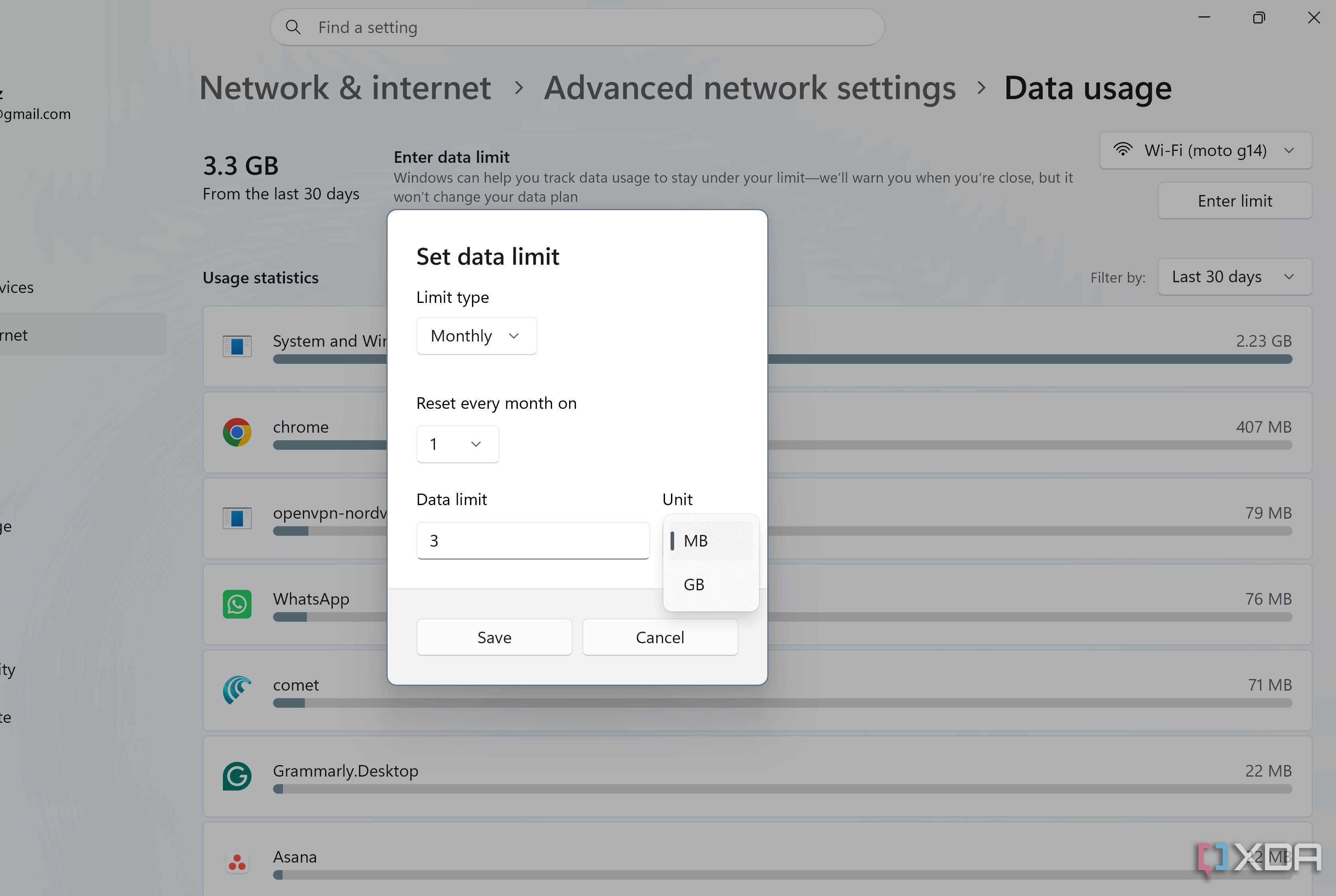Viewport: 1336px width, 896px height.
Task: Open the Limit type Monthly dropdown
Action: [x=476, y=336]
